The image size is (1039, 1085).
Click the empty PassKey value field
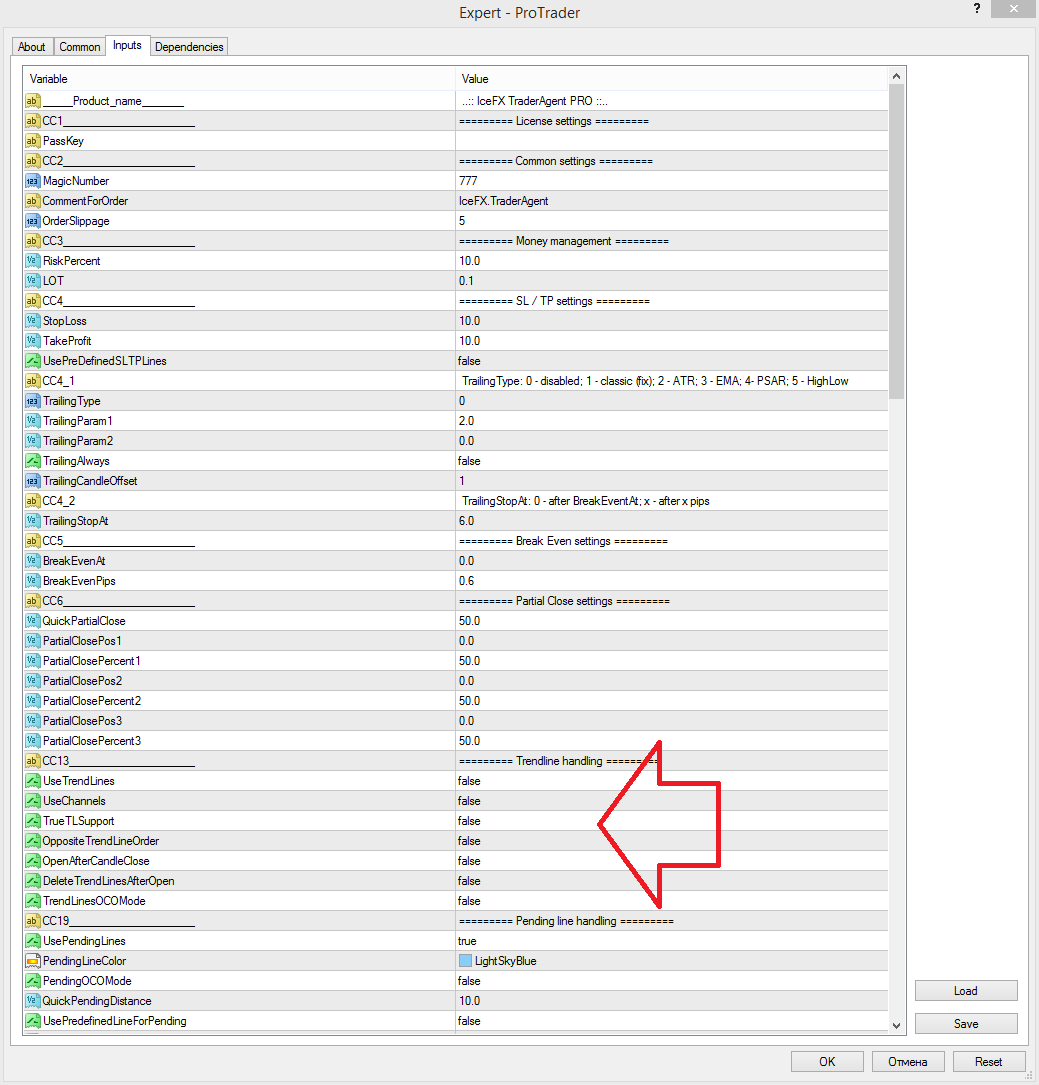(672, 141)
